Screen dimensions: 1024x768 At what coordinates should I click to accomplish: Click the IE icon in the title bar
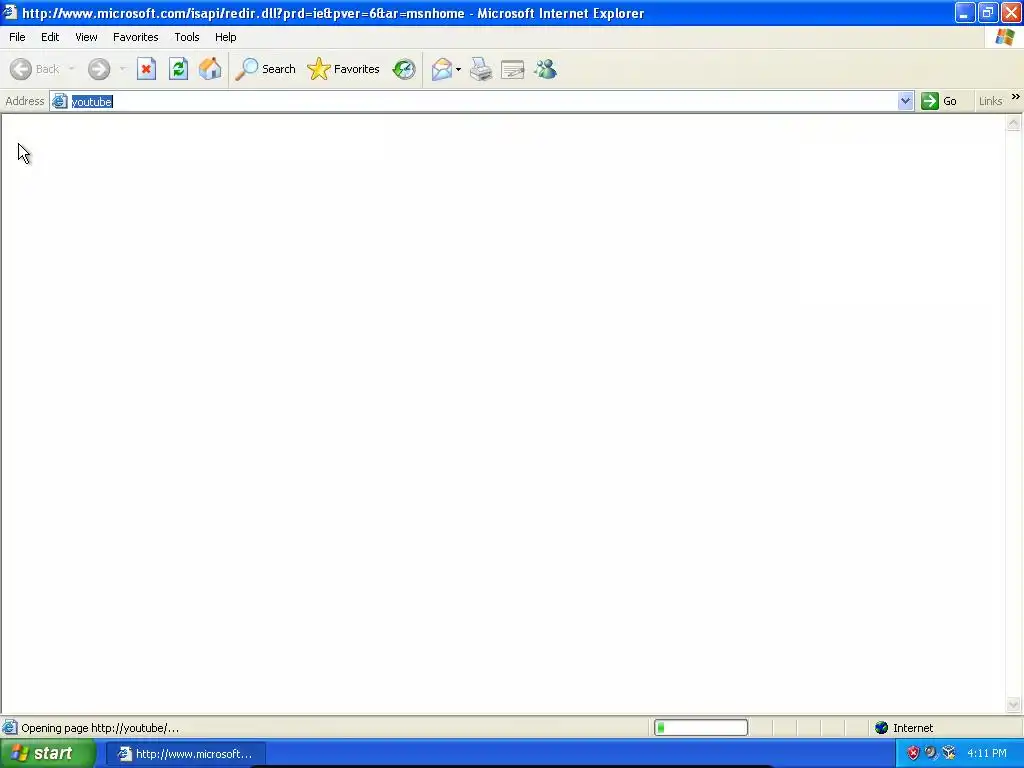pyautogui.click(x=9, y=12)
